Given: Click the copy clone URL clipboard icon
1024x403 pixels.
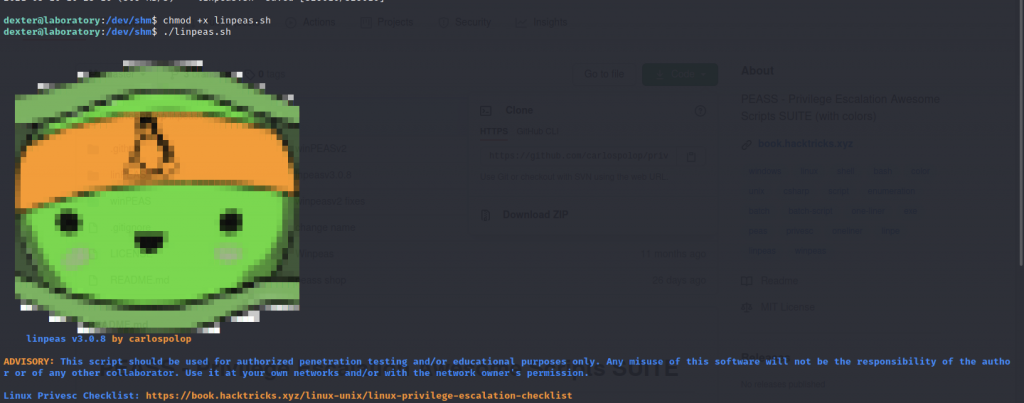Looking at the screenshot, I should pyautogui.click(x=693, y=157).
